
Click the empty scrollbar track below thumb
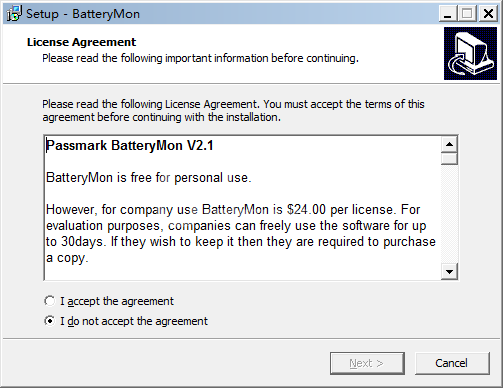[x=449, y=214]
